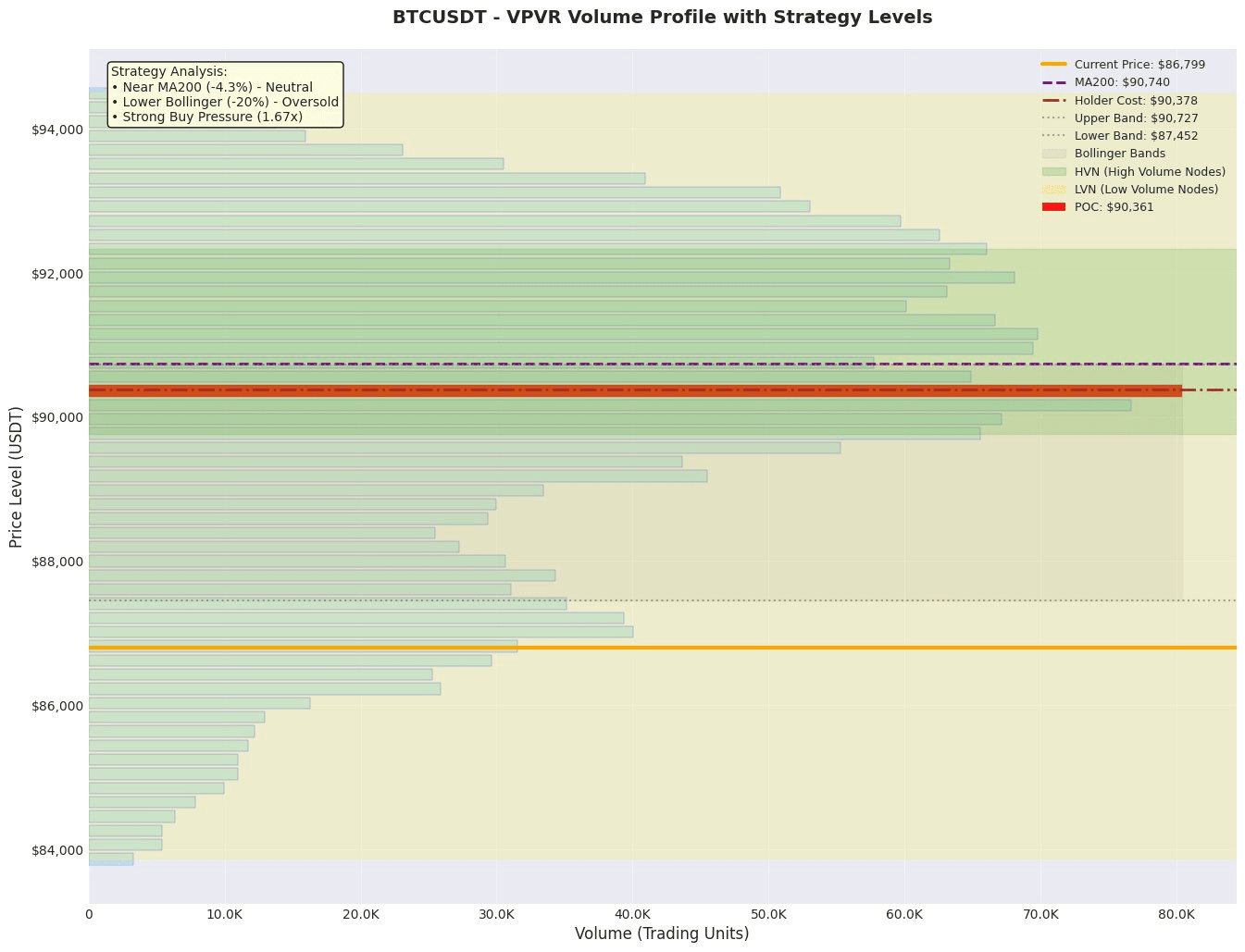The width and height of the screenshot is (1245, 952).
Task: Click the $90,000 y-axis tick label
Action: (x=57, y=417)
